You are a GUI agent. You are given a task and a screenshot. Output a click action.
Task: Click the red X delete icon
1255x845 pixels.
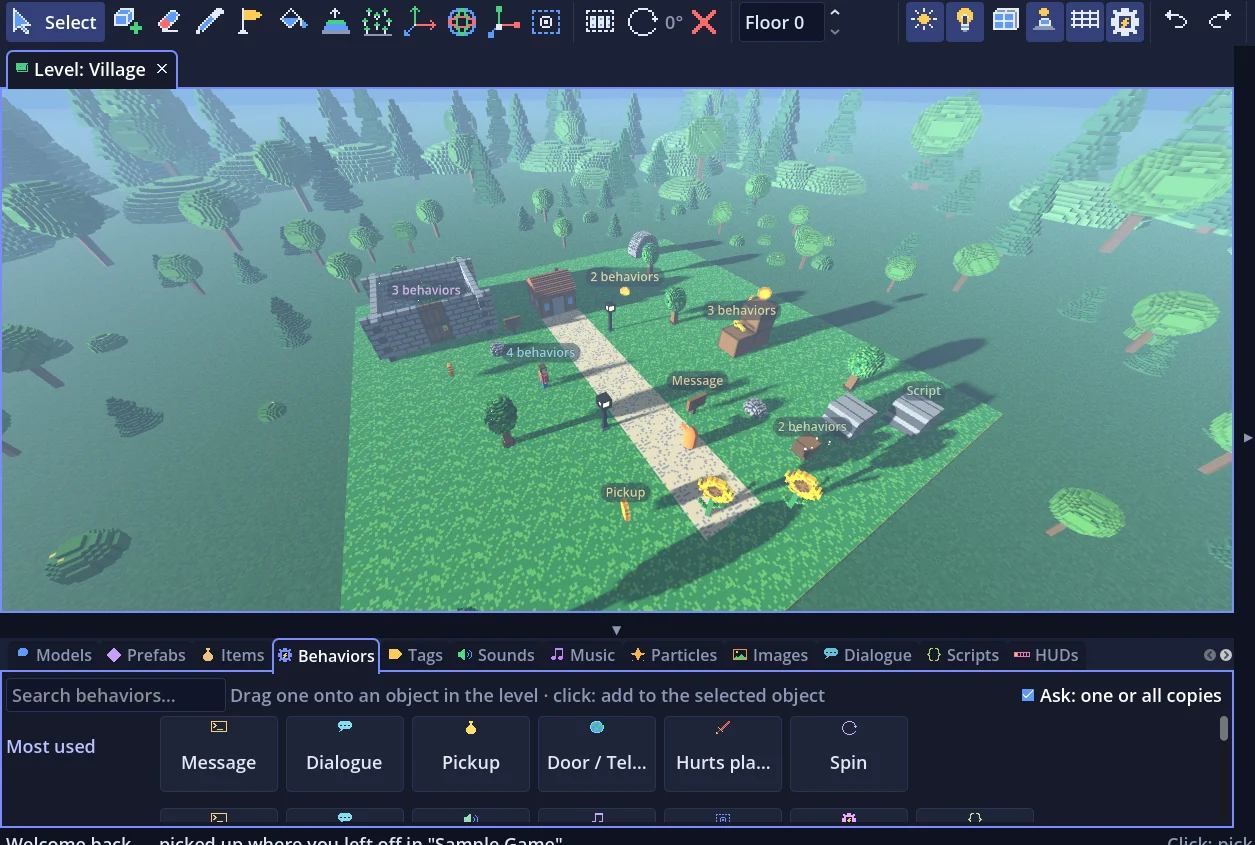point(704,22)
